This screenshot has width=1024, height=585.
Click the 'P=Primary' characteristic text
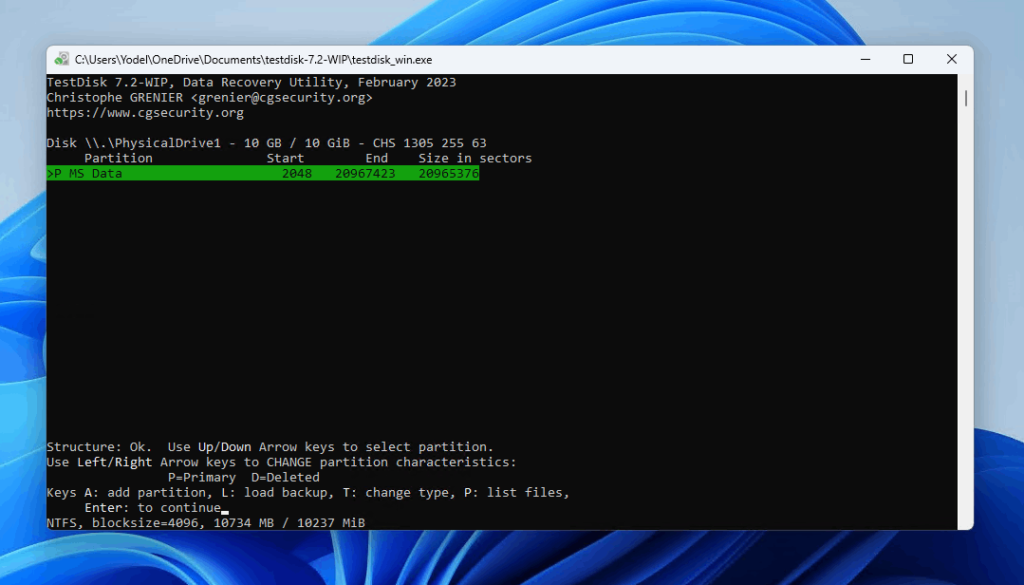[201, 478]
